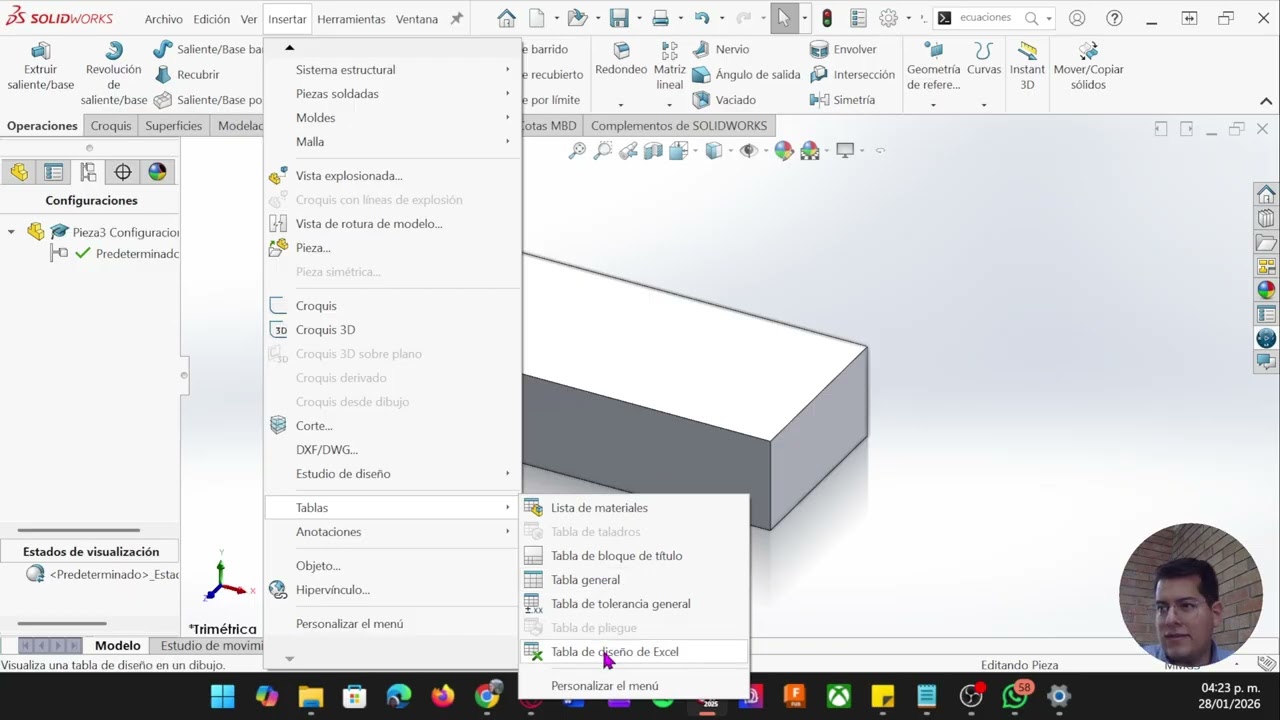Click the Simetría mirror tool
This screenshot has width=1280, height=720.
(x=842, y=100)
